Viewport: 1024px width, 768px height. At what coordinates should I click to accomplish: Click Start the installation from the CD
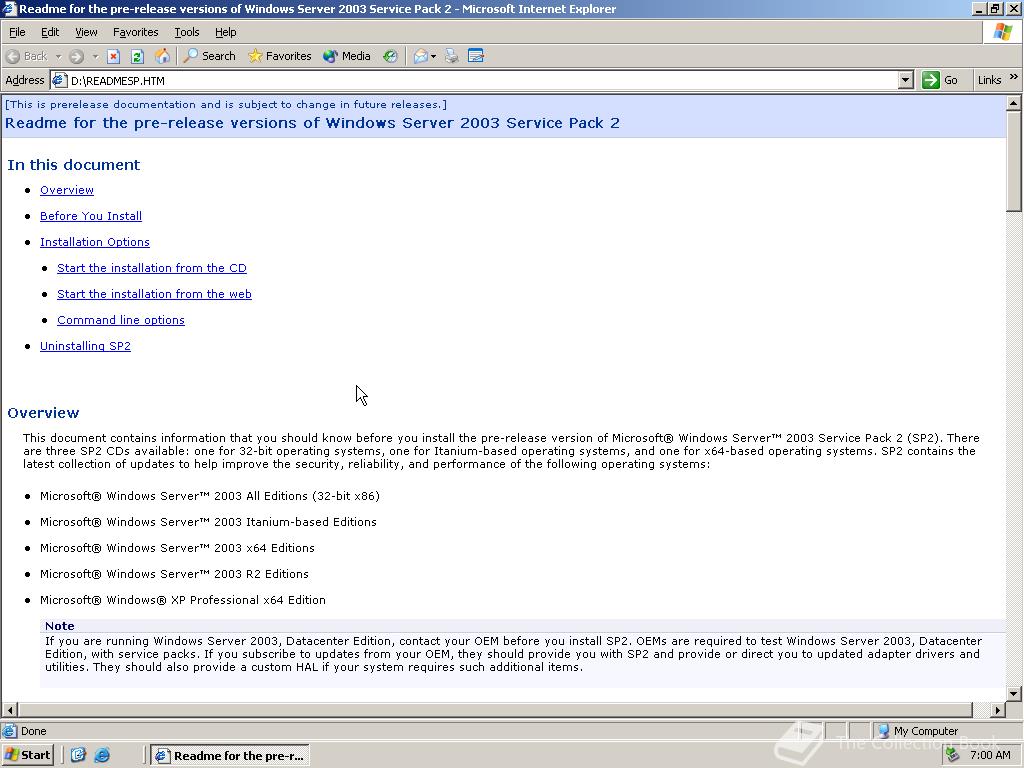click(x=152, y=268)
